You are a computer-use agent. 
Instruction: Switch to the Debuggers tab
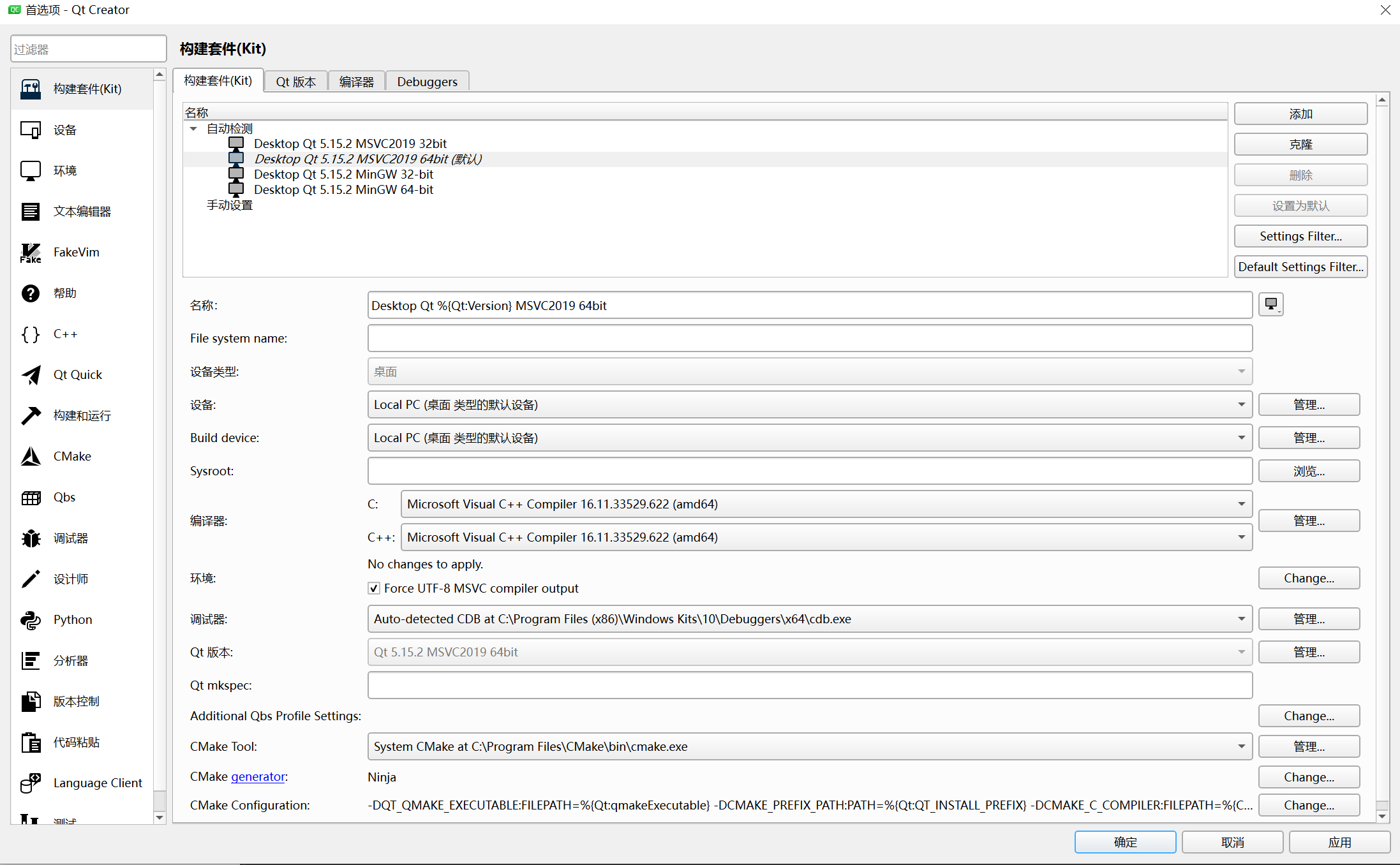tap(427, 82)
